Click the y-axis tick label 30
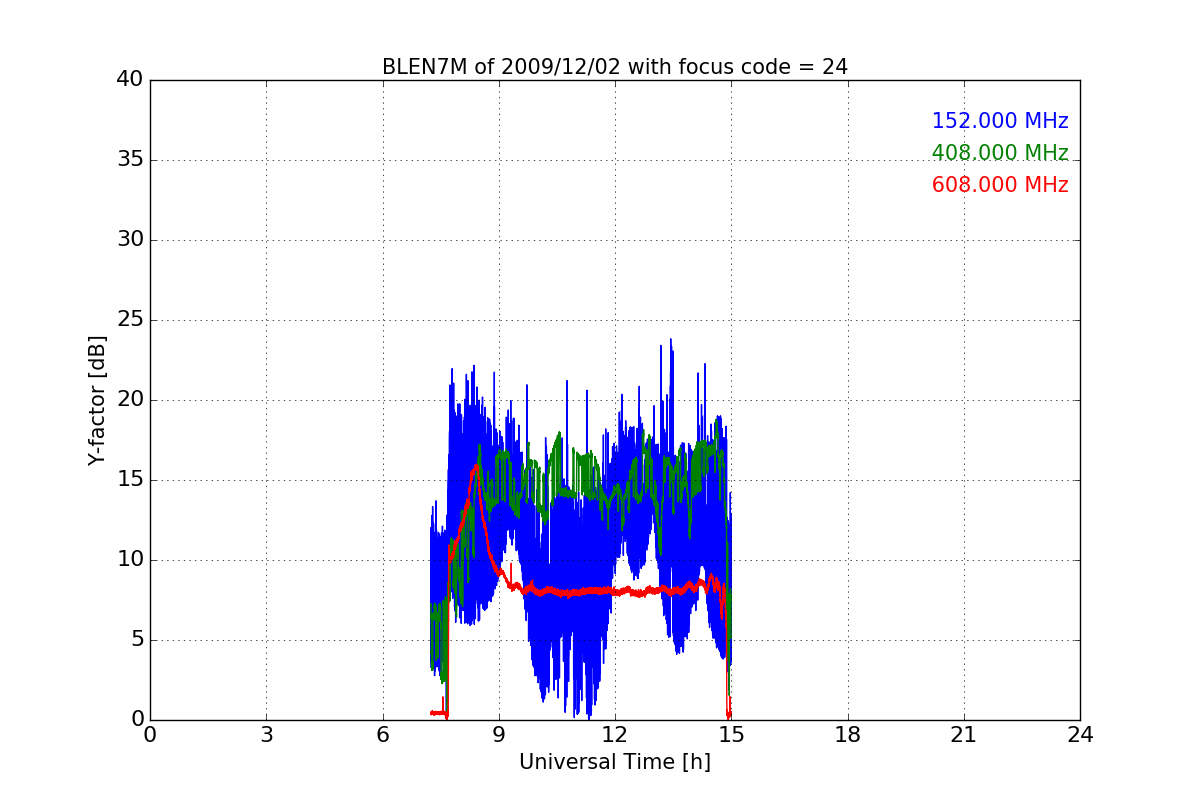 [x=130, y=240]
